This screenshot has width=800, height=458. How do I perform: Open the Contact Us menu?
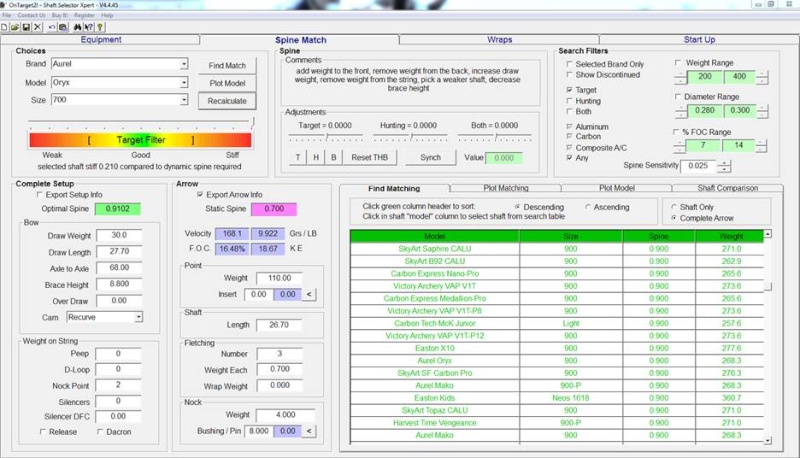coord(32,15)
